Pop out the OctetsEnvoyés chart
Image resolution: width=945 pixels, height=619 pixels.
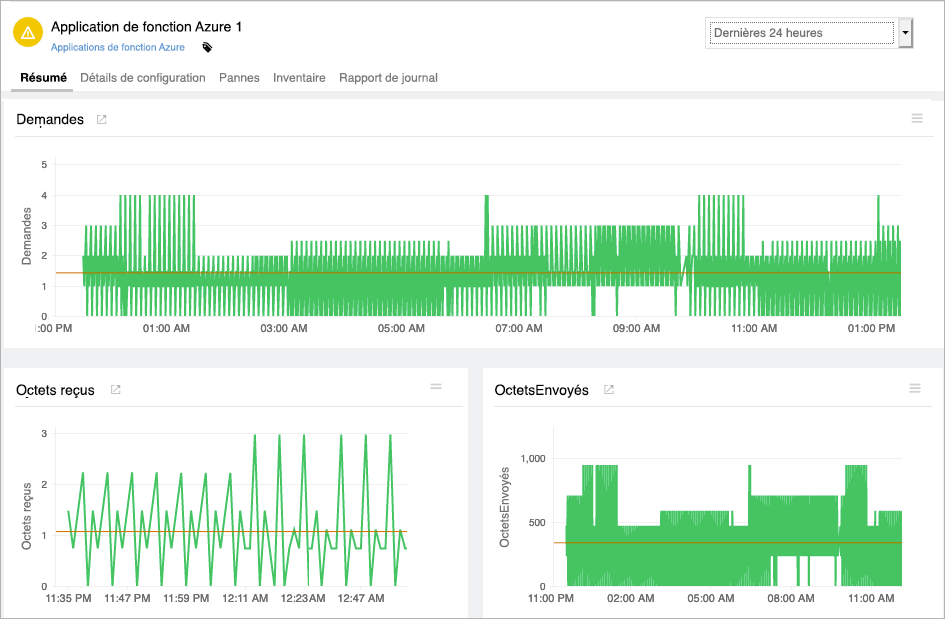pos(607,390)
